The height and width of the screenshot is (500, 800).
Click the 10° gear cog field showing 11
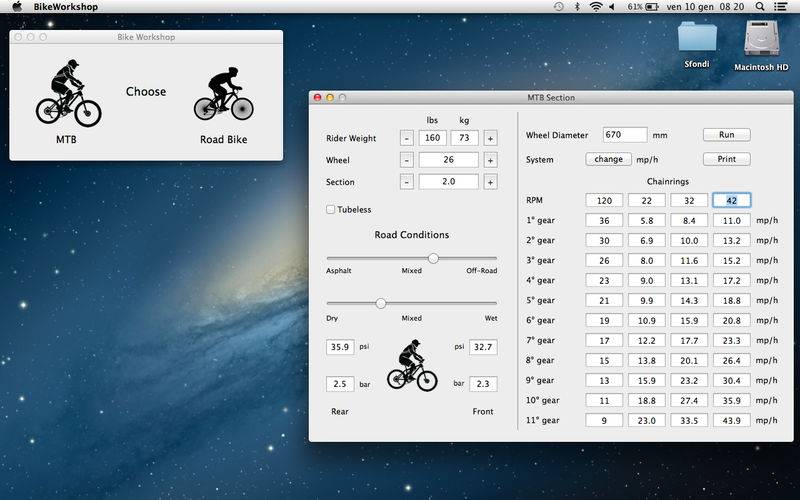604,401
